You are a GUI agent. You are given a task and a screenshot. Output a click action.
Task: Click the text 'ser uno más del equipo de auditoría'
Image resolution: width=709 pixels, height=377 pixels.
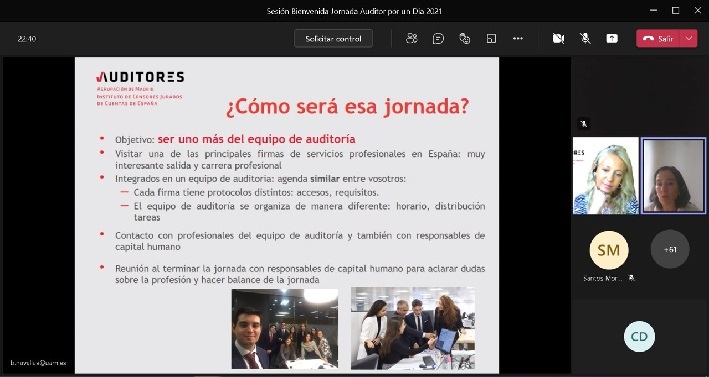point(256,139)
